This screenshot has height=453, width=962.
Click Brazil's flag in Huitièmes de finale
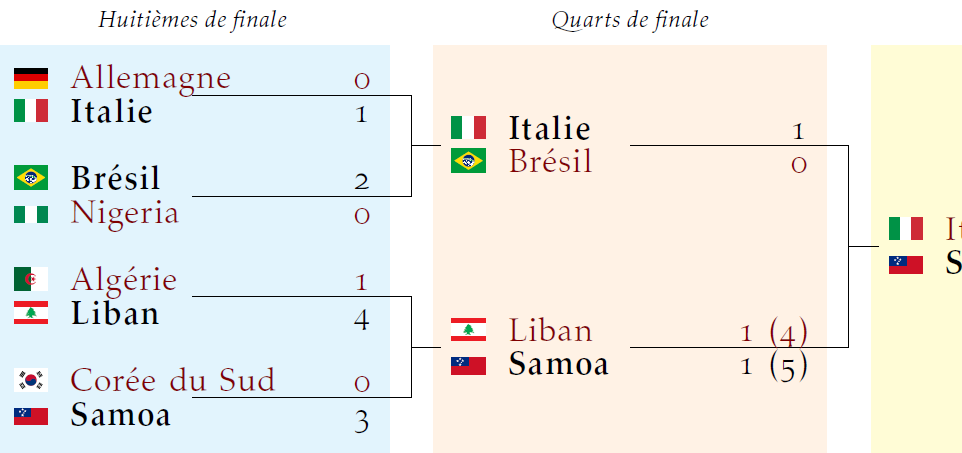click(31, 178)
